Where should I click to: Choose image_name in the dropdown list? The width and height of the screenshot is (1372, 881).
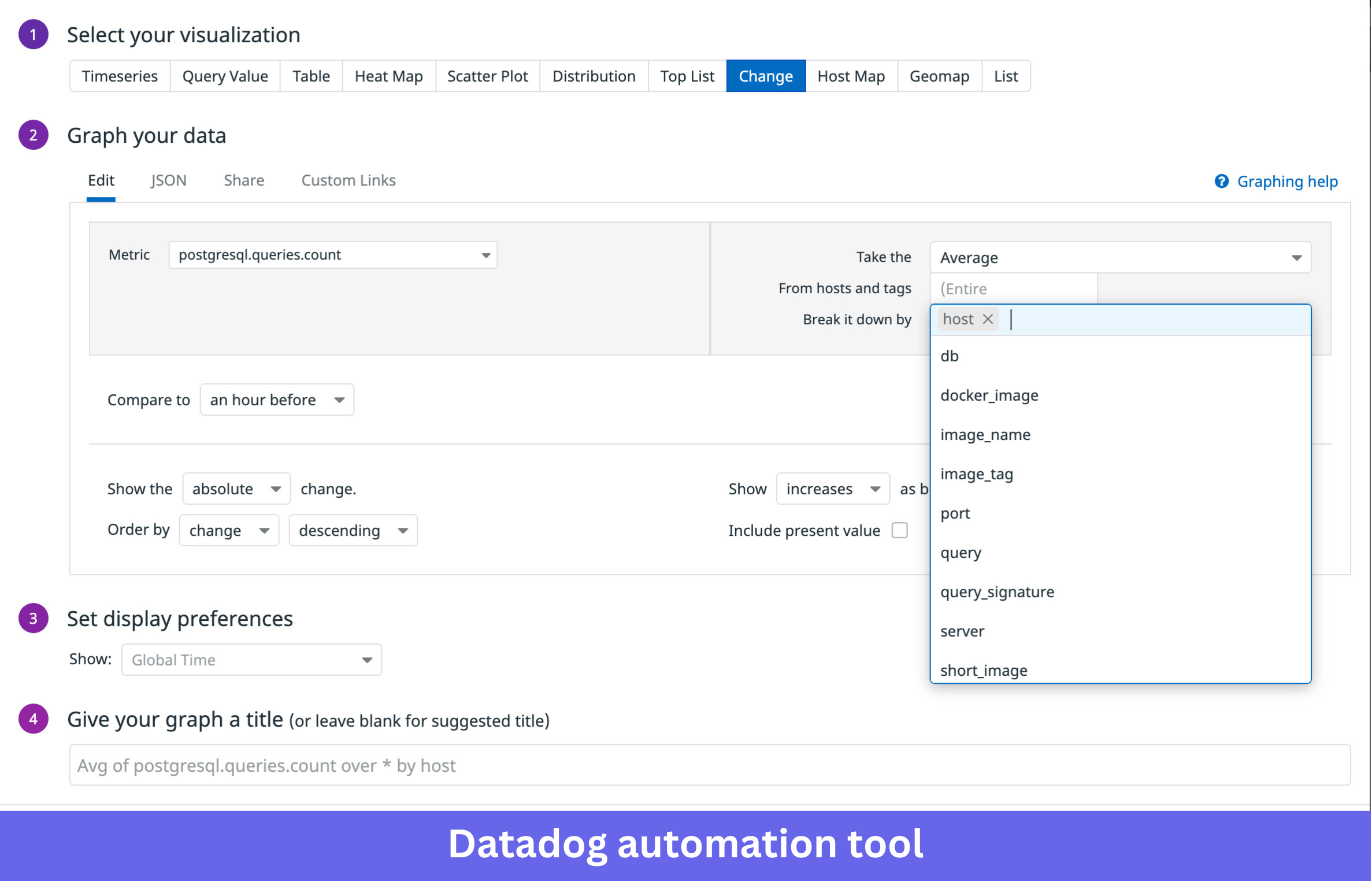click(x=1120, y=435)
